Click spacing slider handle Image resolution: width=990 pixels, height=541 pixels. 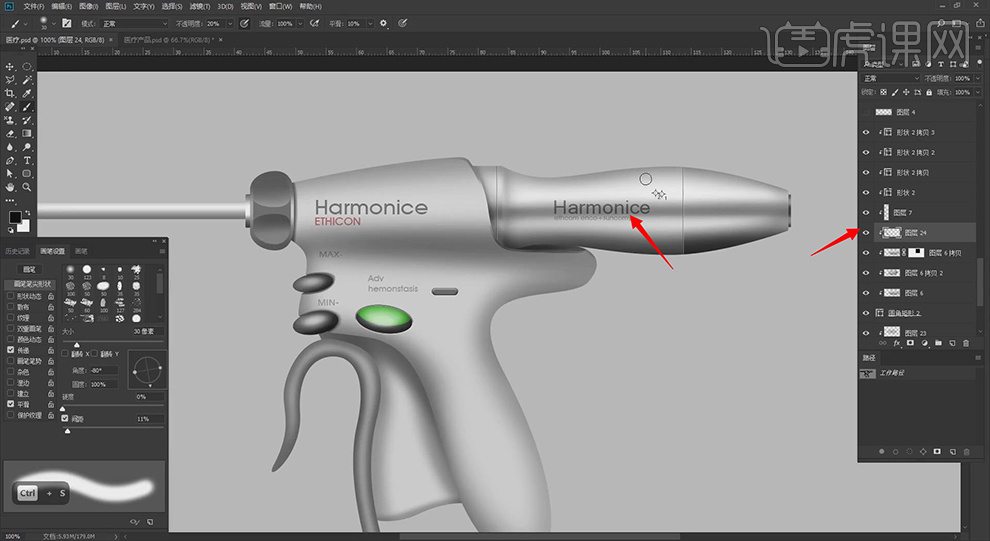tap(68, 431)
